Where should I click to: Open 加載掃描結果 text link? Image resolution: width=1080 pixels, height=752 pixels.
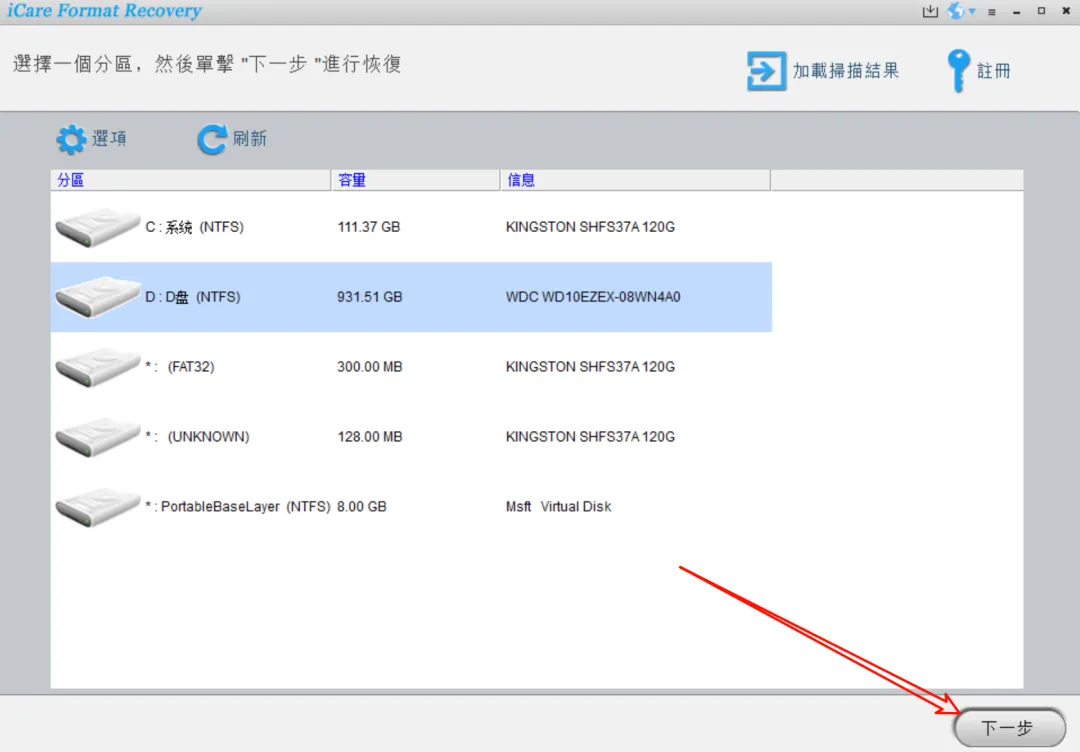pos(846,71)
